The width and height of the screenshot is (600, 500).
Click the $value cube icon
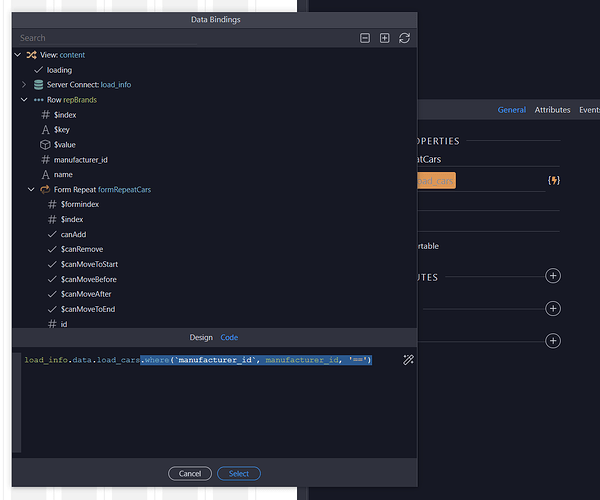tap(45, 144)
